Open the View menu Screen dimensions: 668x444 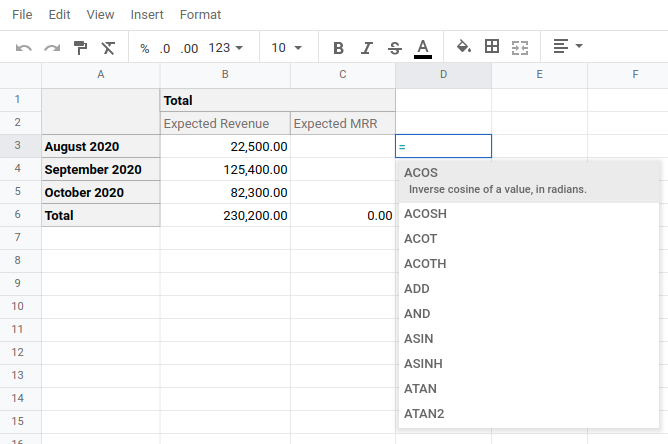[100, 14]
